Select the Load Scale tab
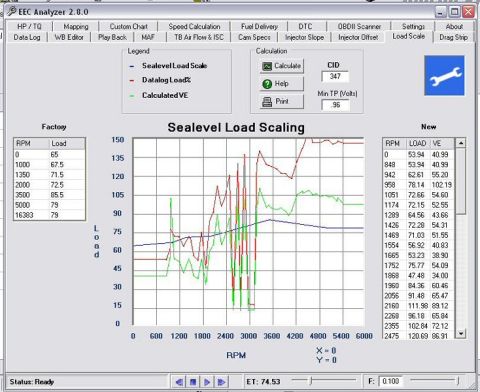480x392 pixels. 409,36
